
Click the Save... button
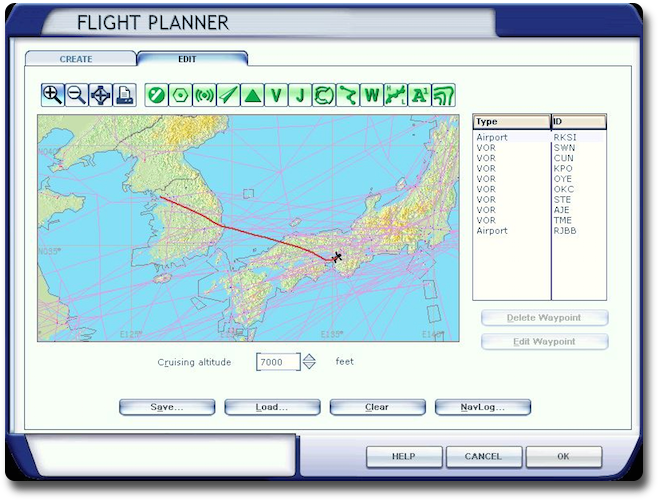[x=167, y=407]
